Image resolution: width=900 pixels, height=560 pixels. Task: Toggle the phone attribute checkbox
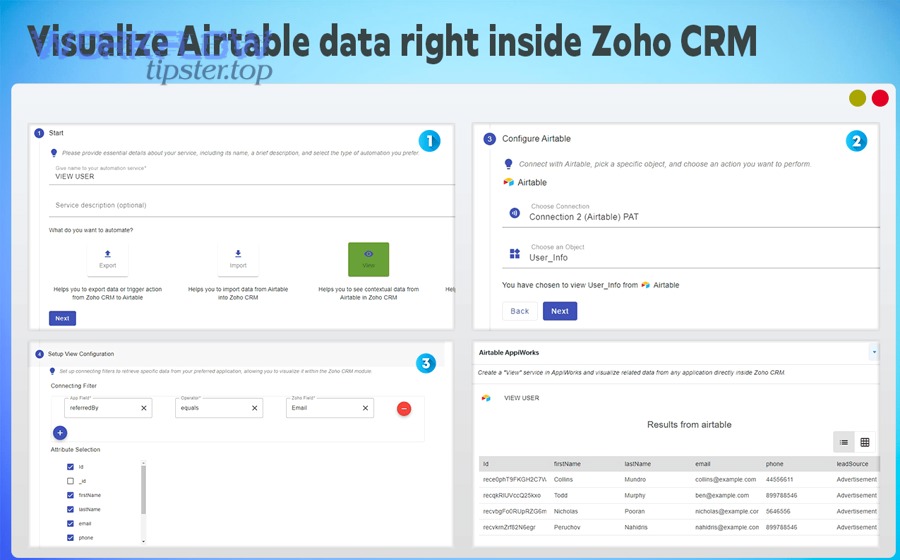point(71,538)
